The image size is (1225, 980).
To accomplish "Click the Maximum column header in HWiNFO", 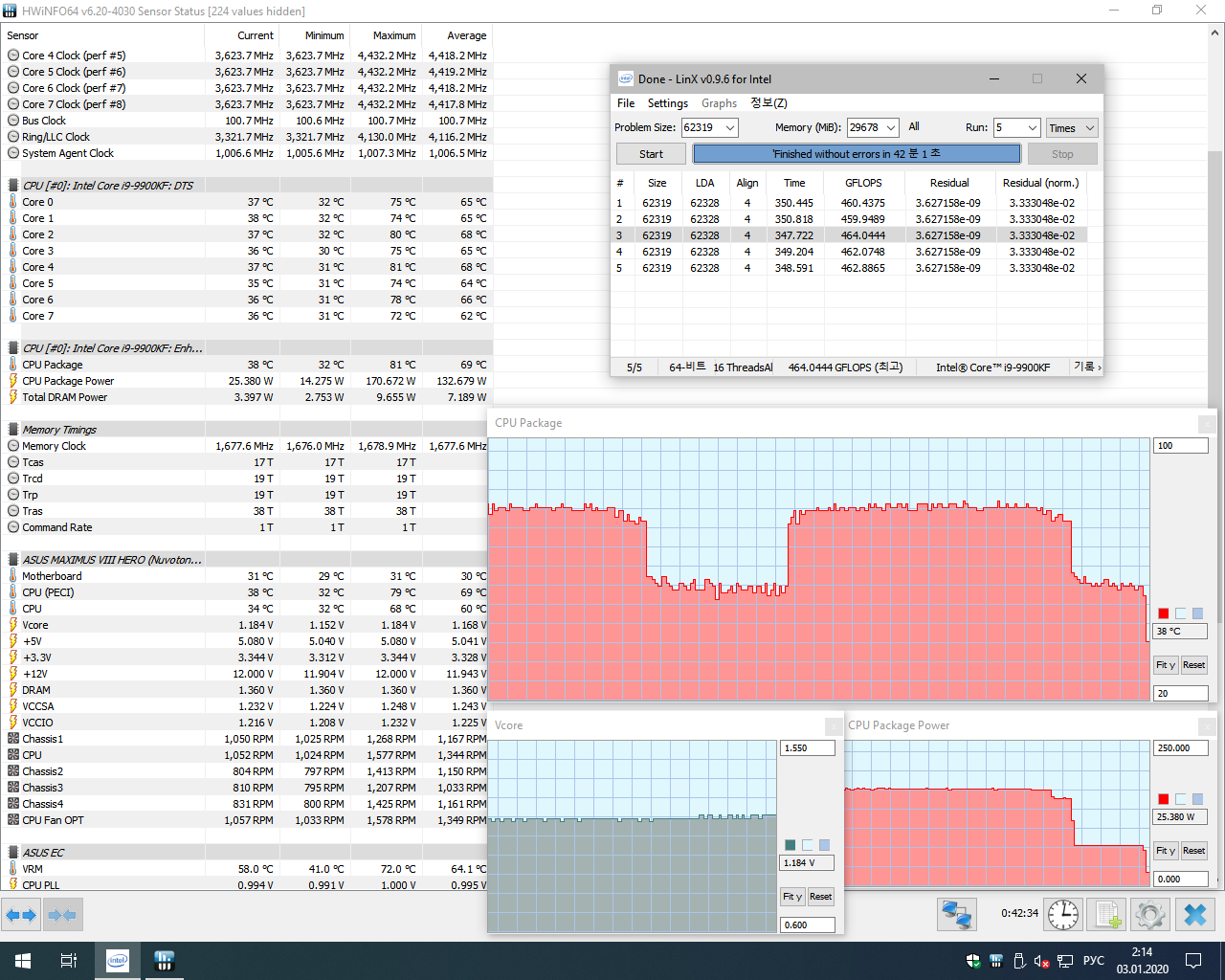I will 394,35.
